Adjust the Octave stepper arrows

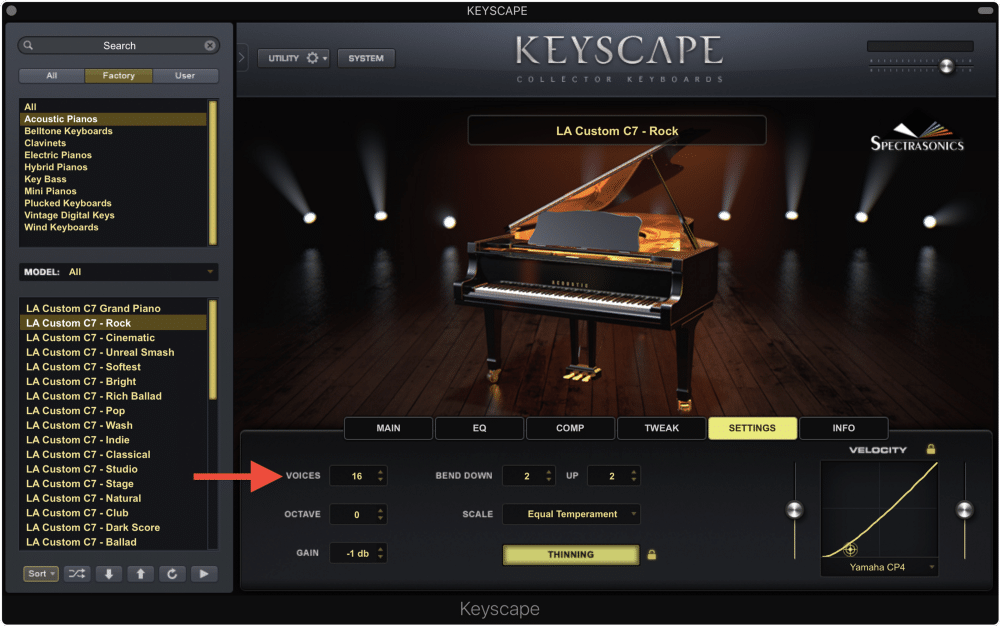pyautogui.click(x=380, y=514)
